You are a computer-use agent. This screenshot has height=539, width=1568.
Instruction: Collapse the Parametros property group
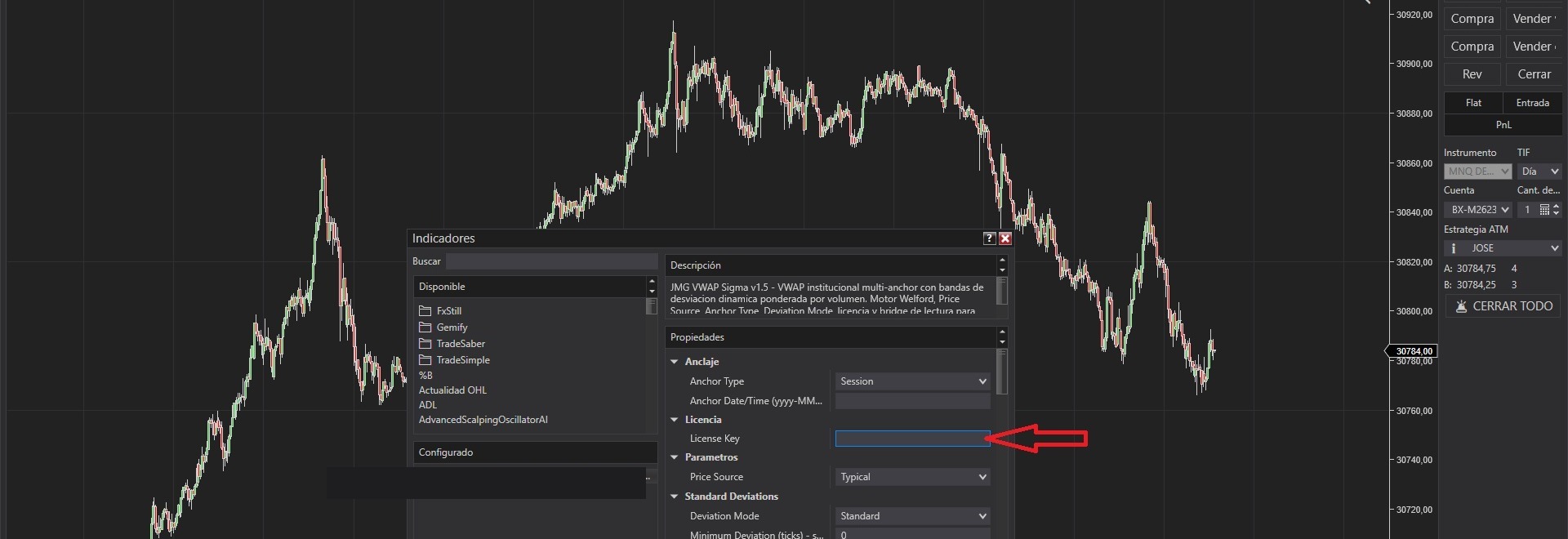pyautogui.click(x=675, y=457)
